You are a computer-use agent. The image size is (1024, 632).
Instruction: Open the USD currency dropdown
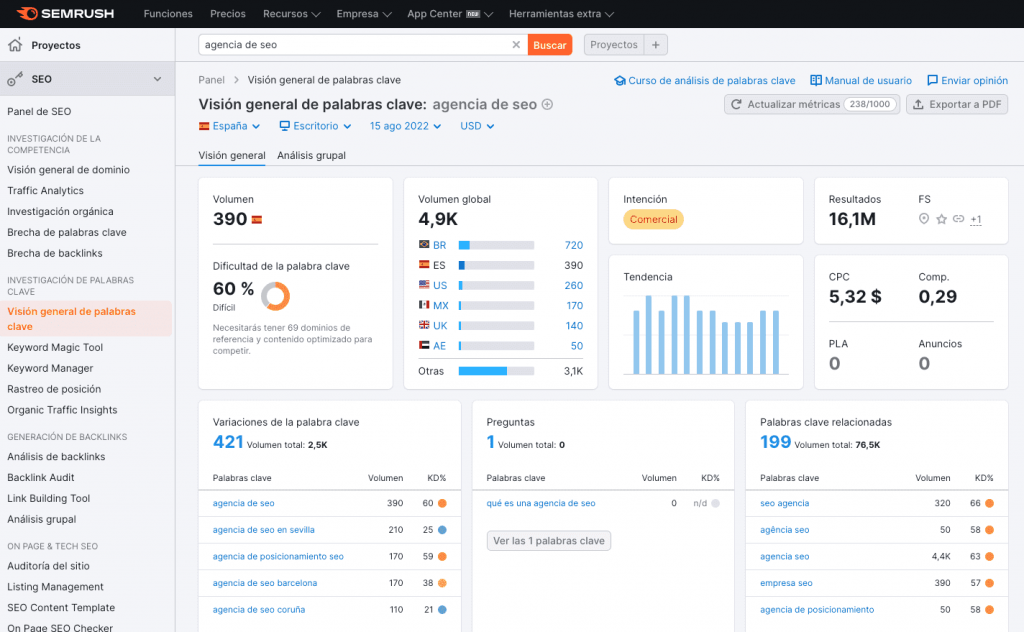click(477, 126)
